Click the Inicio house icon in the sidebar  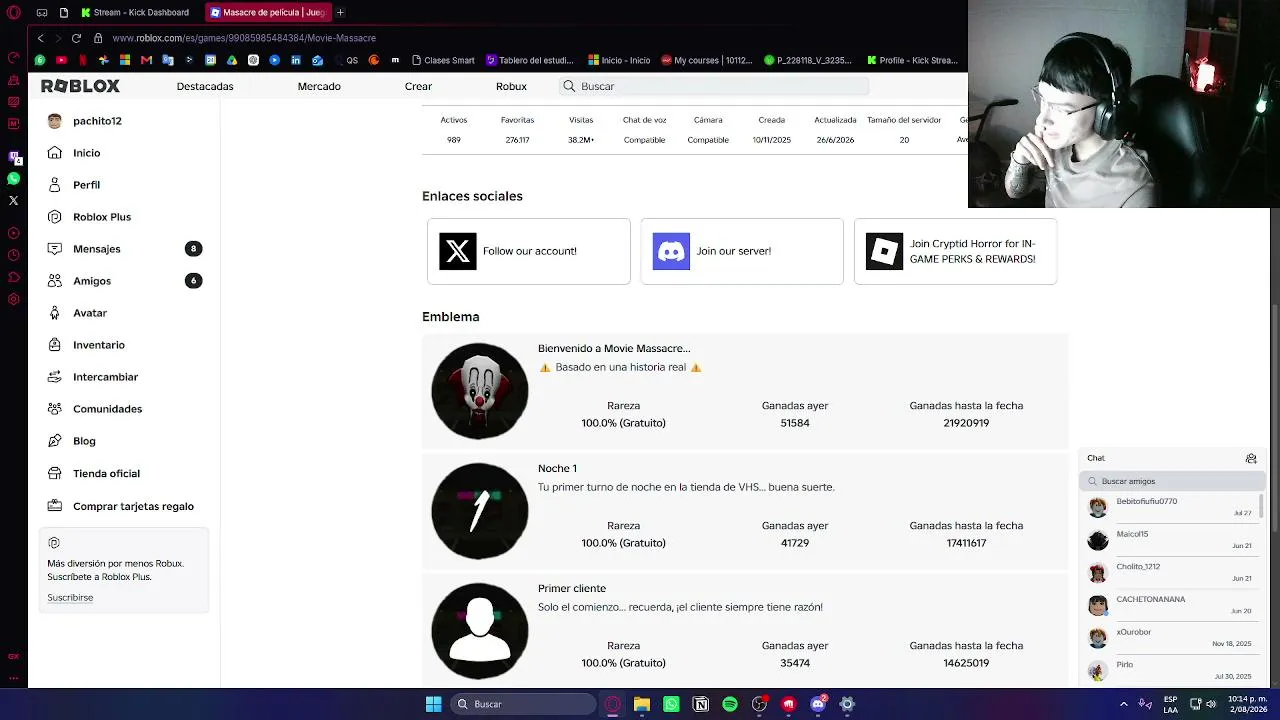pyautogui.click(x=55, y=153)
